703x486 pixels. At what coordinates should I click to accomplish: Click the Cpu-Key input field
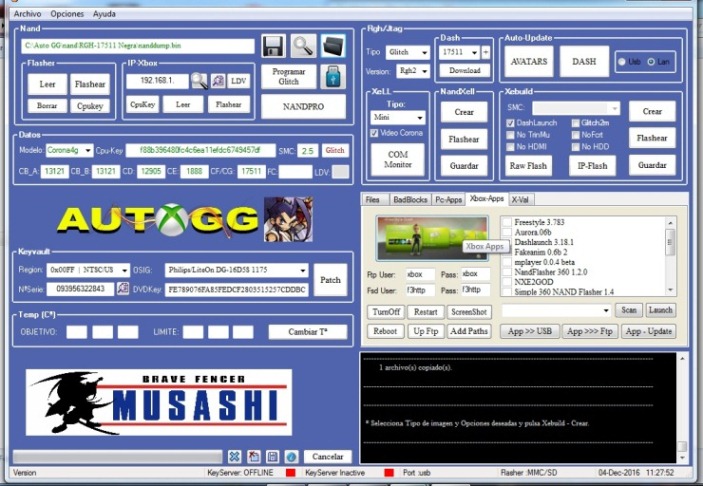click(x=200, y=151)
